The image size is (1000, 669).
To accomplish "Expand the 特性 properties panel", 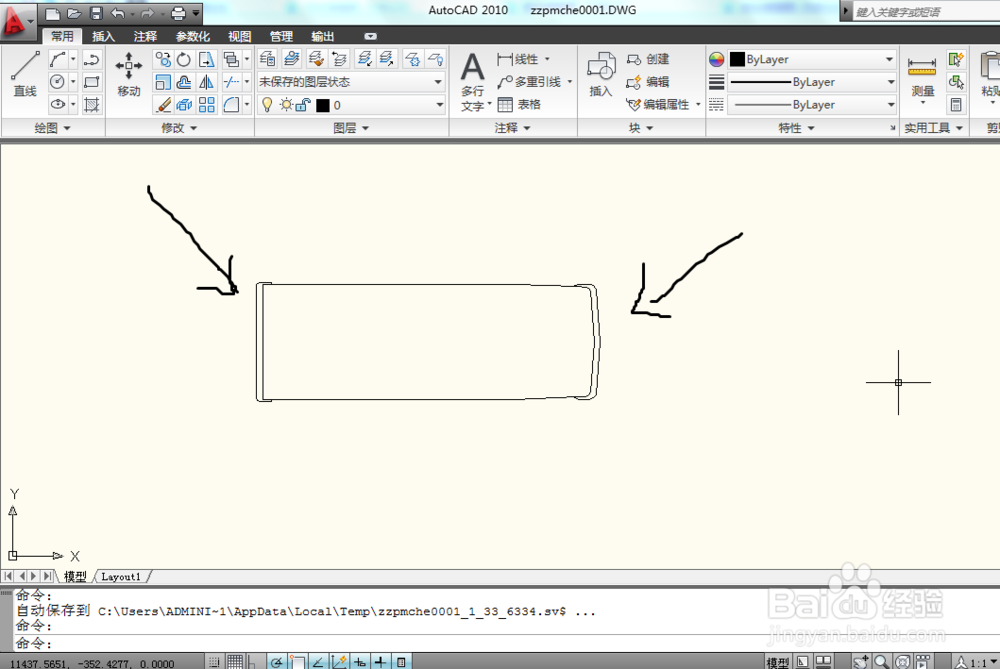I will pyautogui.click(x=797, y=128).
